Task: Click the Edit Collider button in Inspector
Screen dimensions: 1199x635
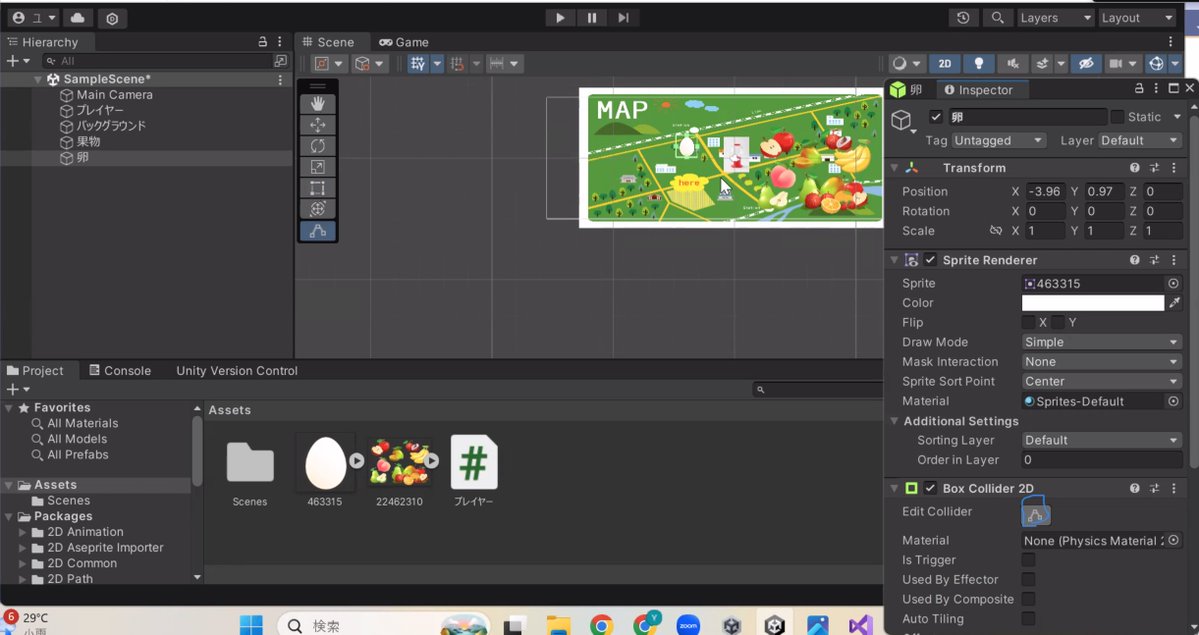Action: 1036,515
